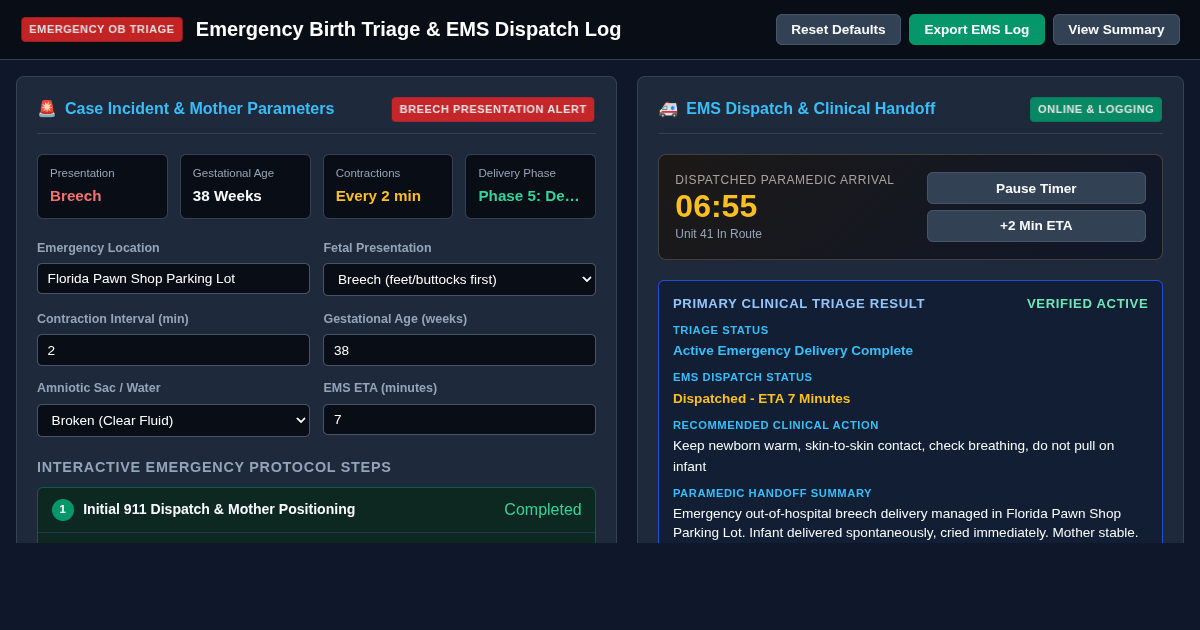Expand step 1 Initial 911 Dispatch row
1200x630 pixels.
click(x=316, y=510)
